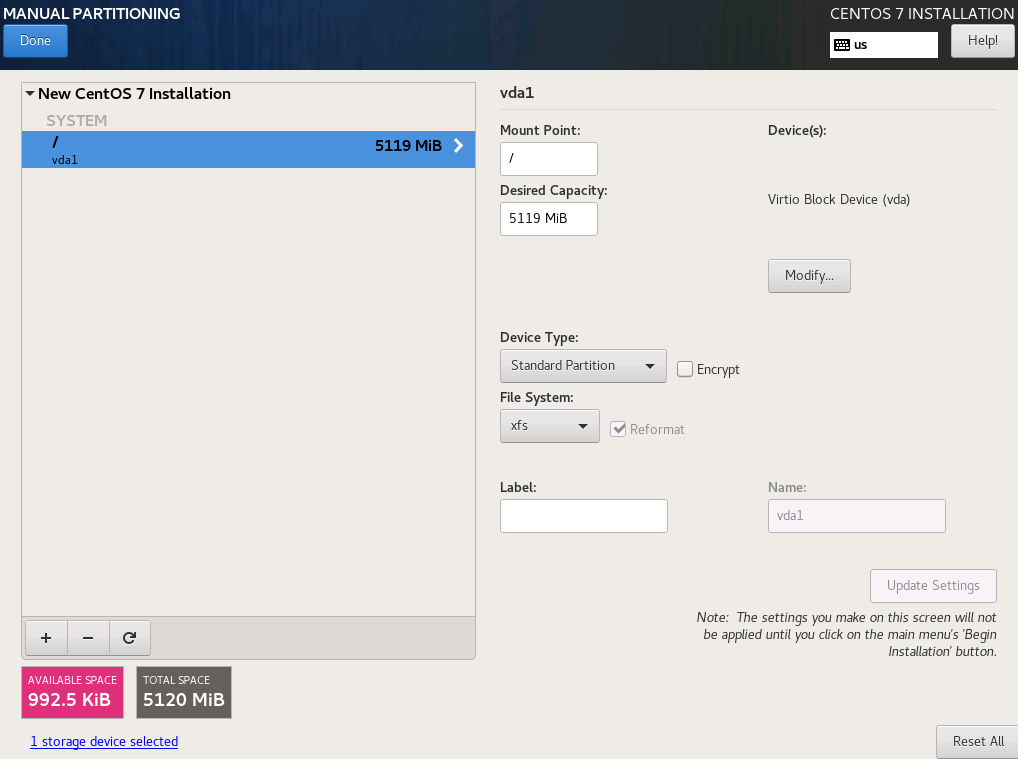
Task: Click the Reset All button
Action: (x=977, y=742)
